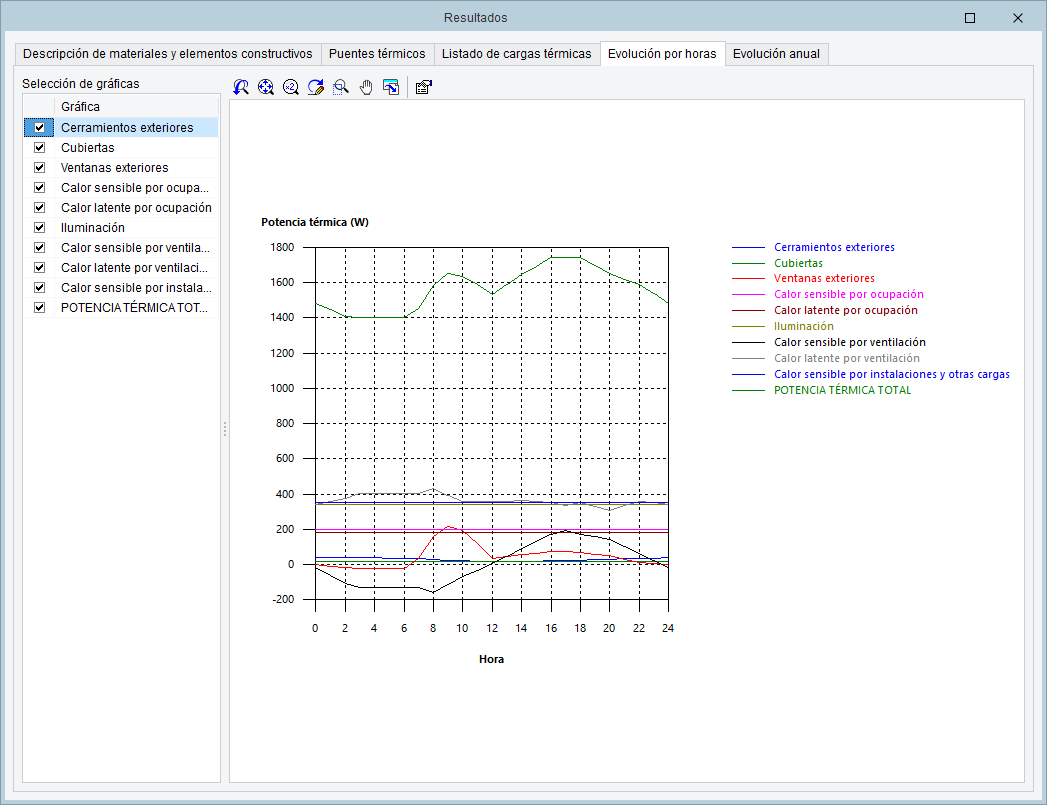Maximize the Resultados window

click(x=970, y=18)
